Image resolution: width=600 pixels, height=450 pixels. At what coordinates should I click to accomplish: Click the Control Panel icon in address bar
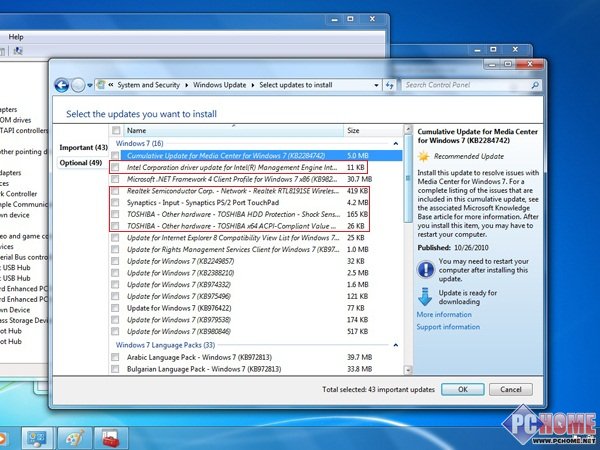point(101,85)
